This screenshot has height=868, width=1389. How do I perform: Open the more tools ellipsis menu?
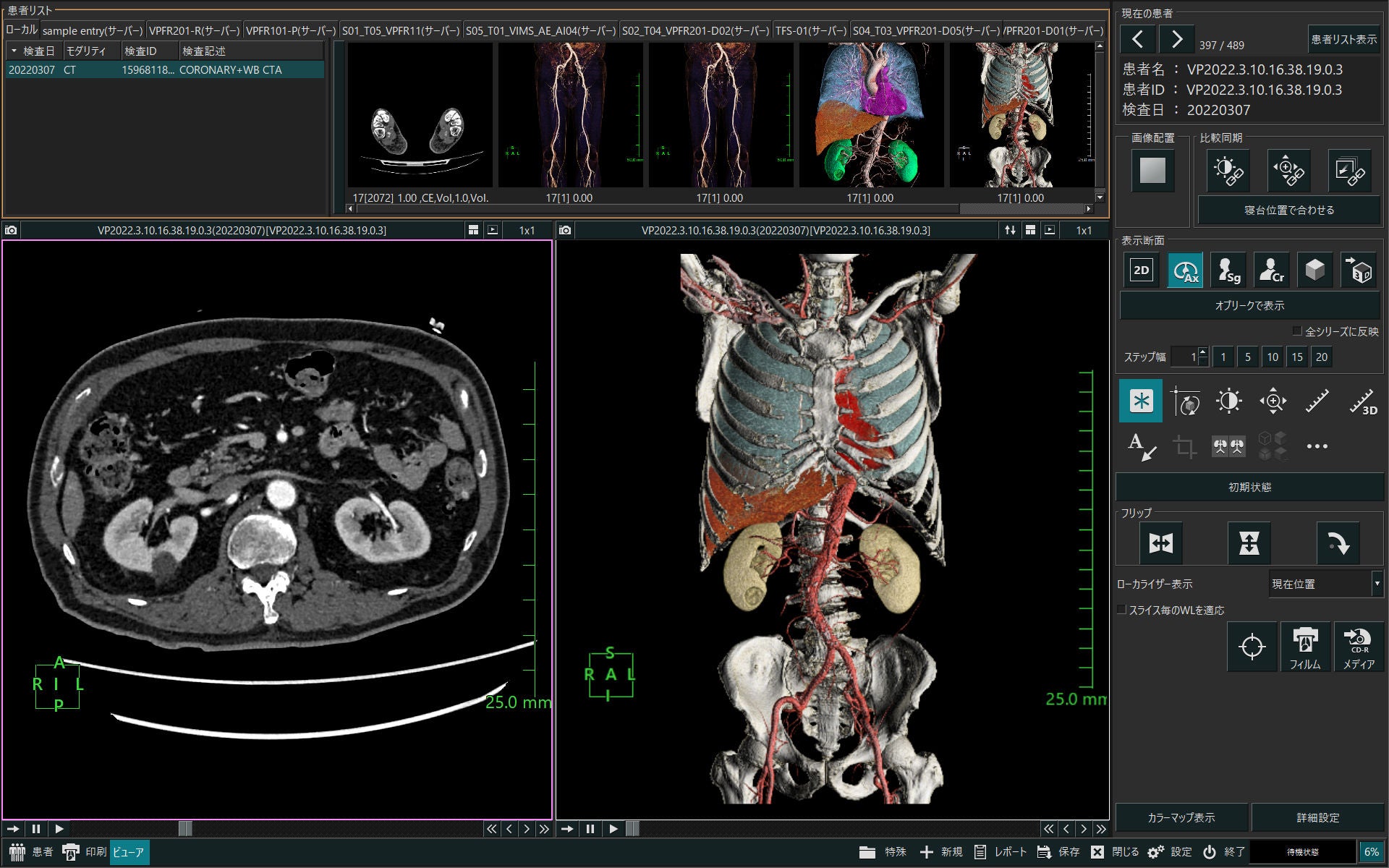pos(1317,446)
